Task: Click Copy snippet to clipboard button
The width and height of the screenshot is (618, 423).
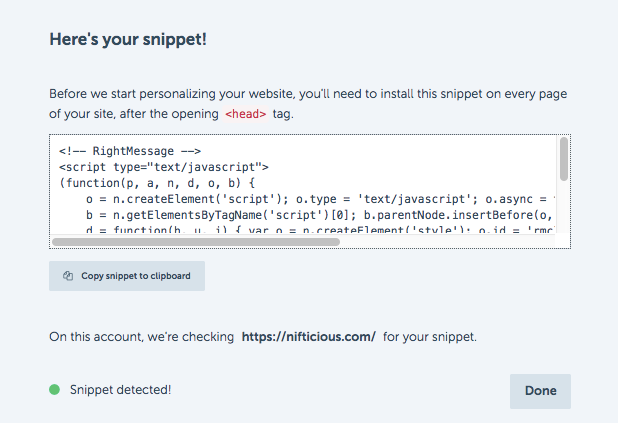Action: pyautogui.click(x=127, y=276)
